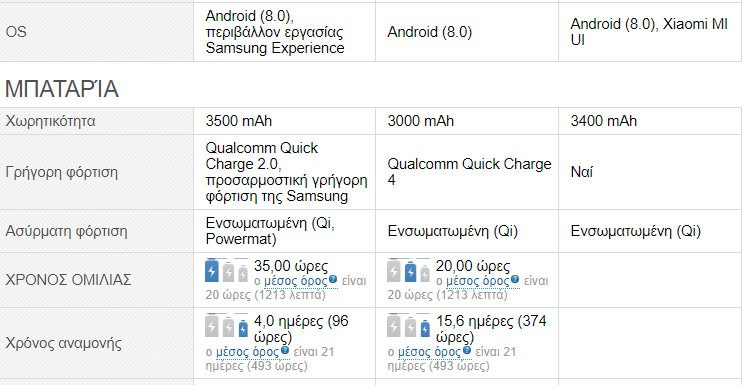The width and height of the screenshot is (748, 385).
Task: Click the Qualcomm Quick Charge 4 cell
Action: point(467,172)
